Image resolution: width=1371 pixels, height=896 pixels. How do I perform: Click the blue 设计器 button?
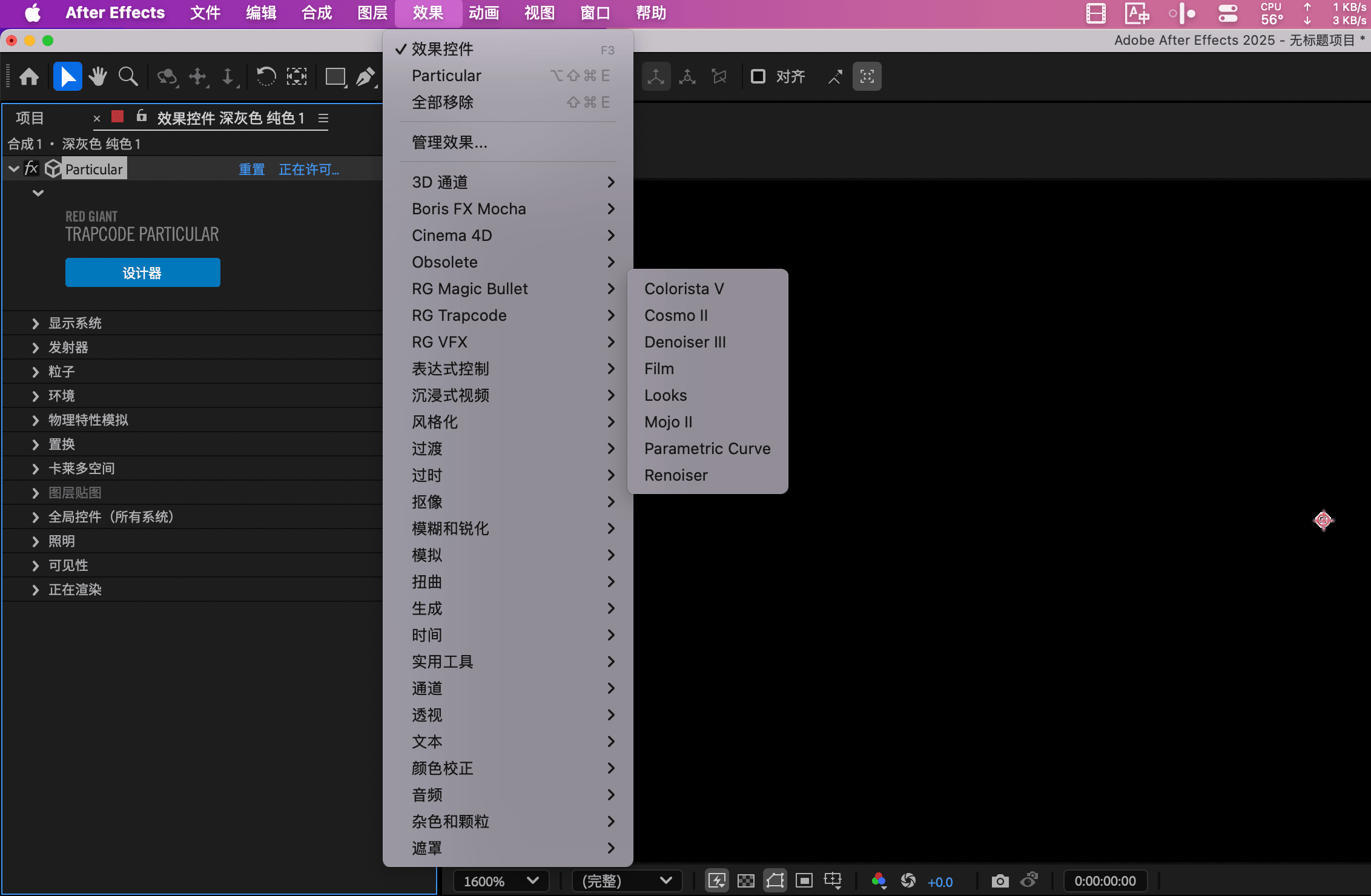tap(142, 273)
